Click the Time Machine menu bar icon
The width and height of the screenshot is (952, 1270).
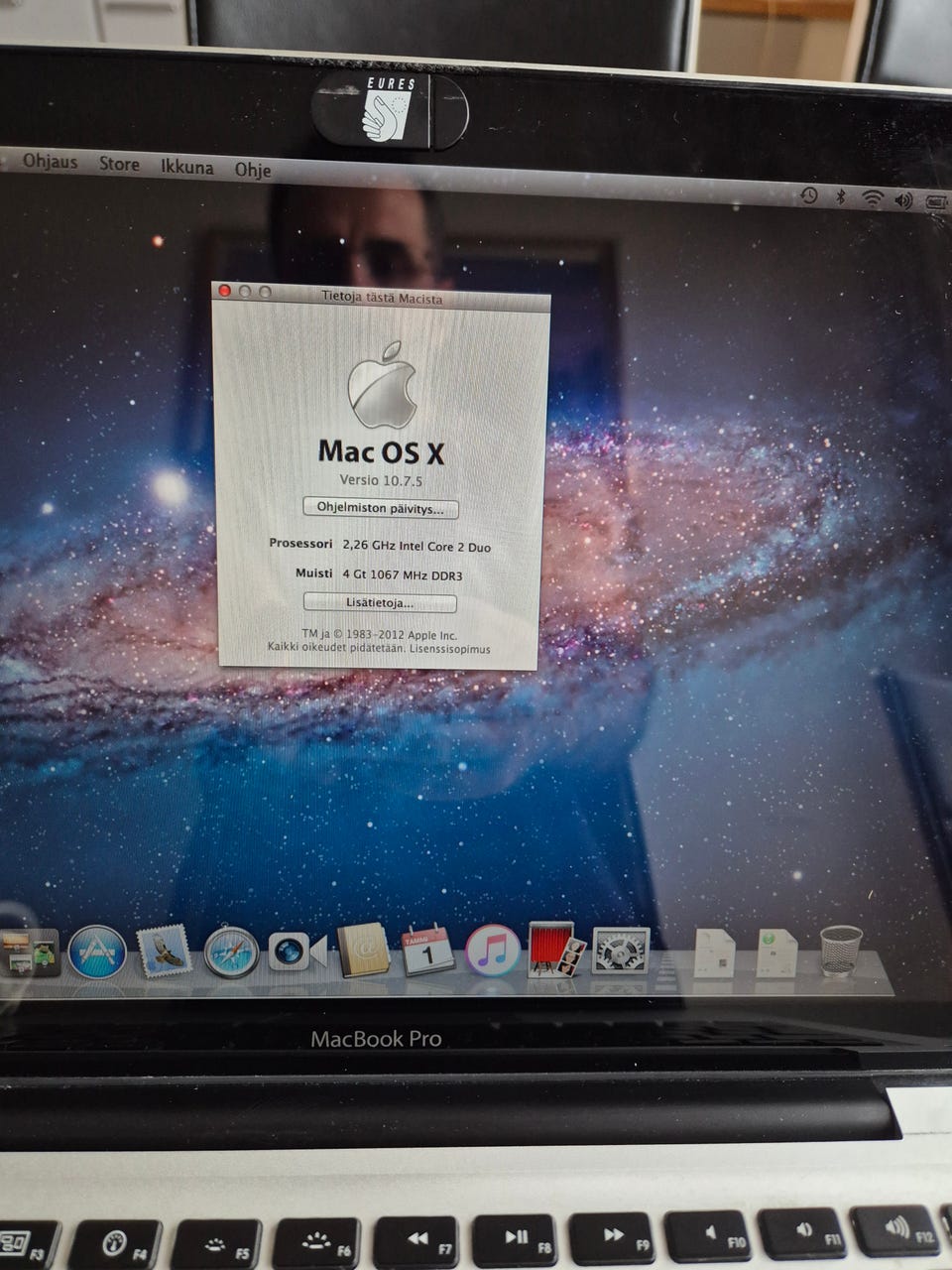809,195
